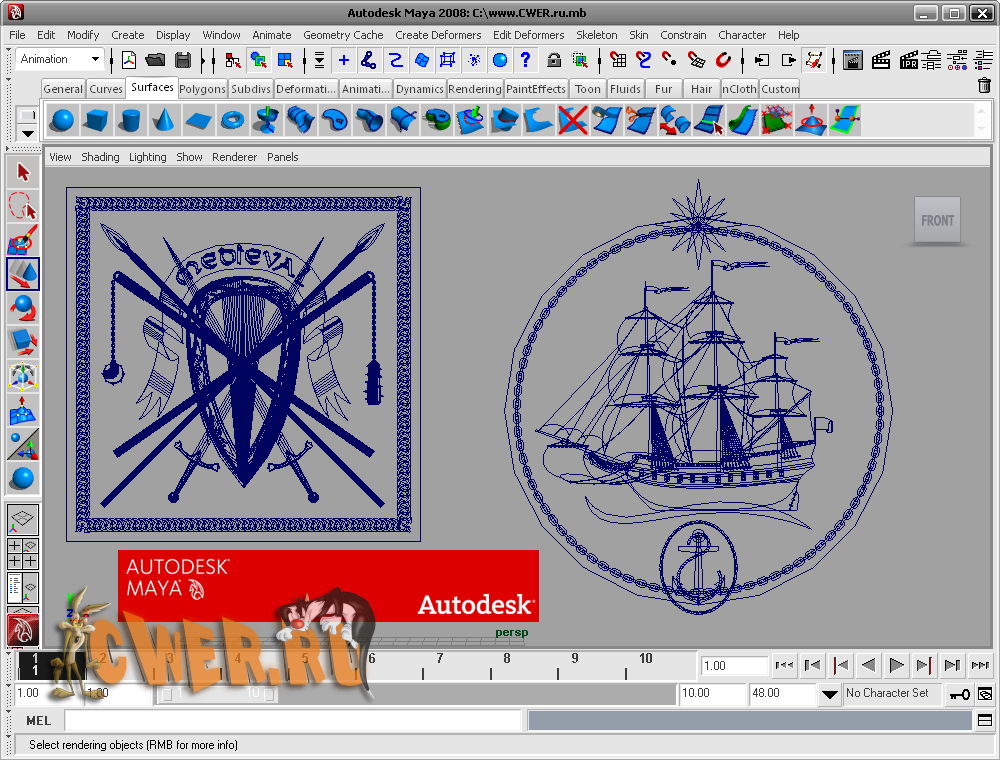Create a NURBS sphere from the shelf

(x=62, y=121)
